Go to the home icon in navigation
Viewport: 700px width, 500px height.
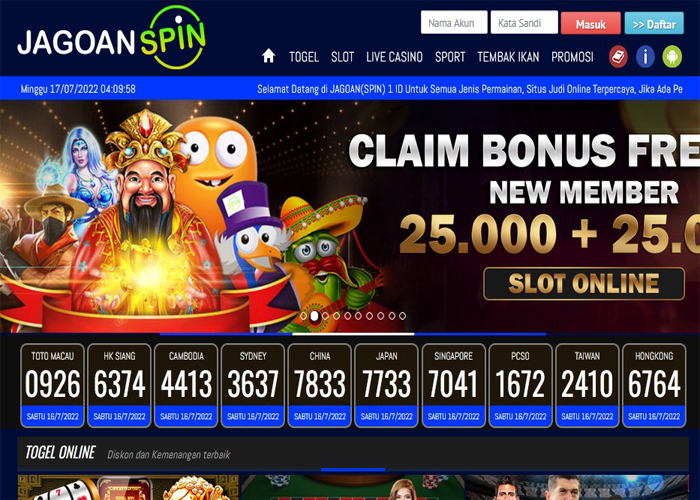268,56
